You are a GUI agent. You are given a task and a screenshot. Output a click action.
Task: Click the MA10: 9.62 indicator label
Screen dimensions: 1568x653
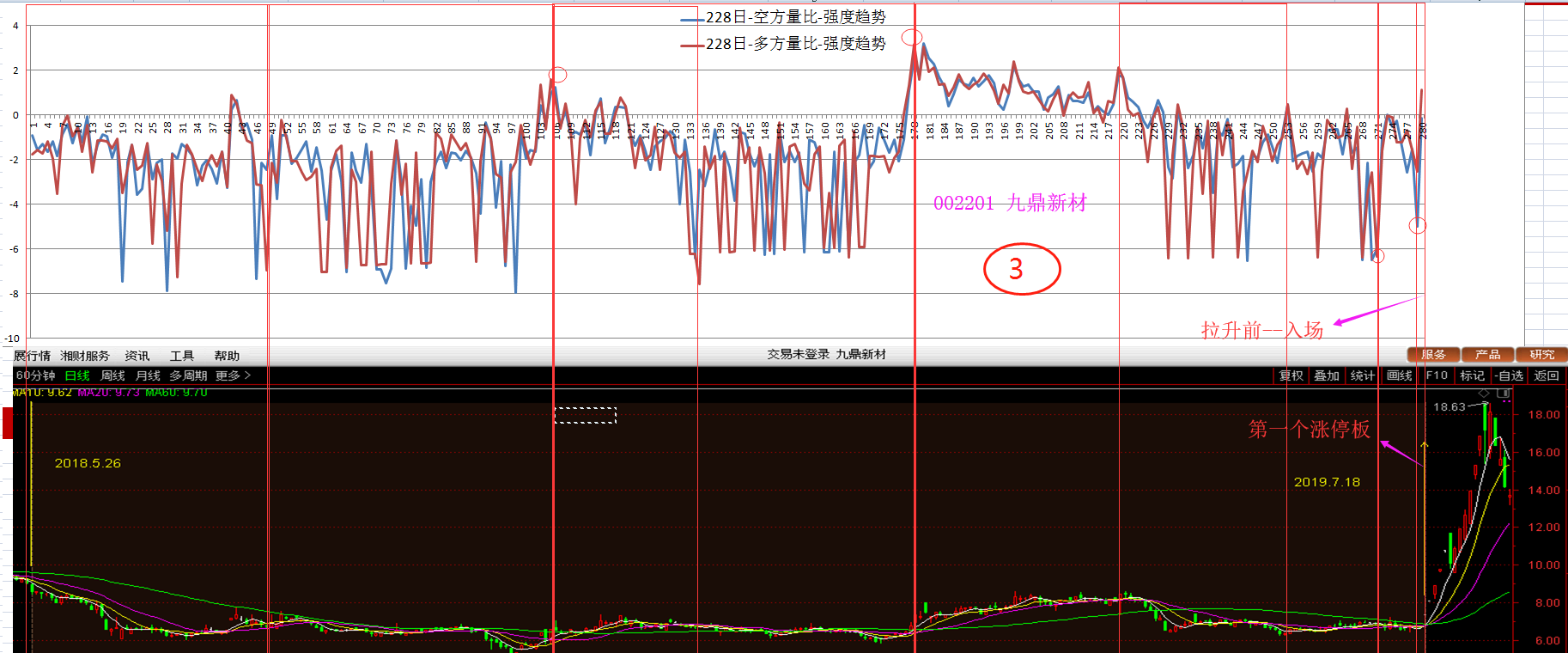tap(43, 393)
